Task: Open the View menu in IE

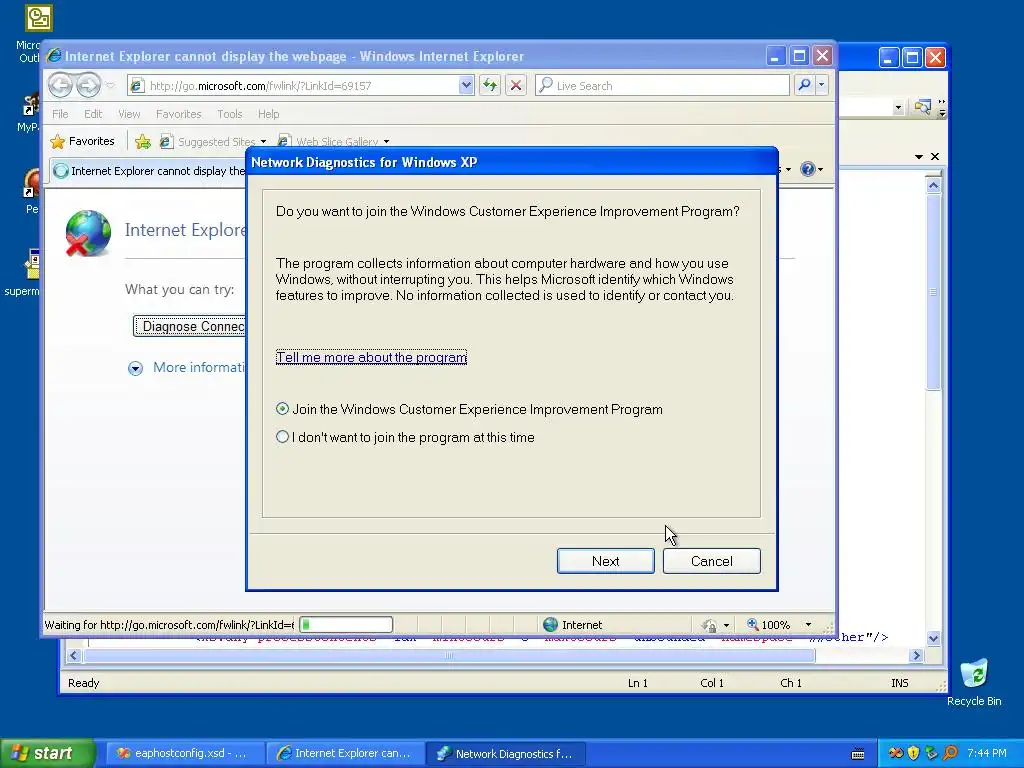Action: 129,114
